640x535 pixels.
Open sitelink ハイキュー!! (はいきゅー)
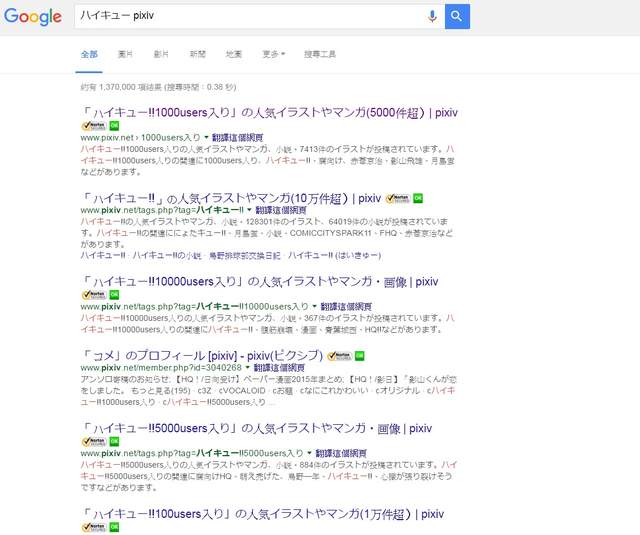334,255
